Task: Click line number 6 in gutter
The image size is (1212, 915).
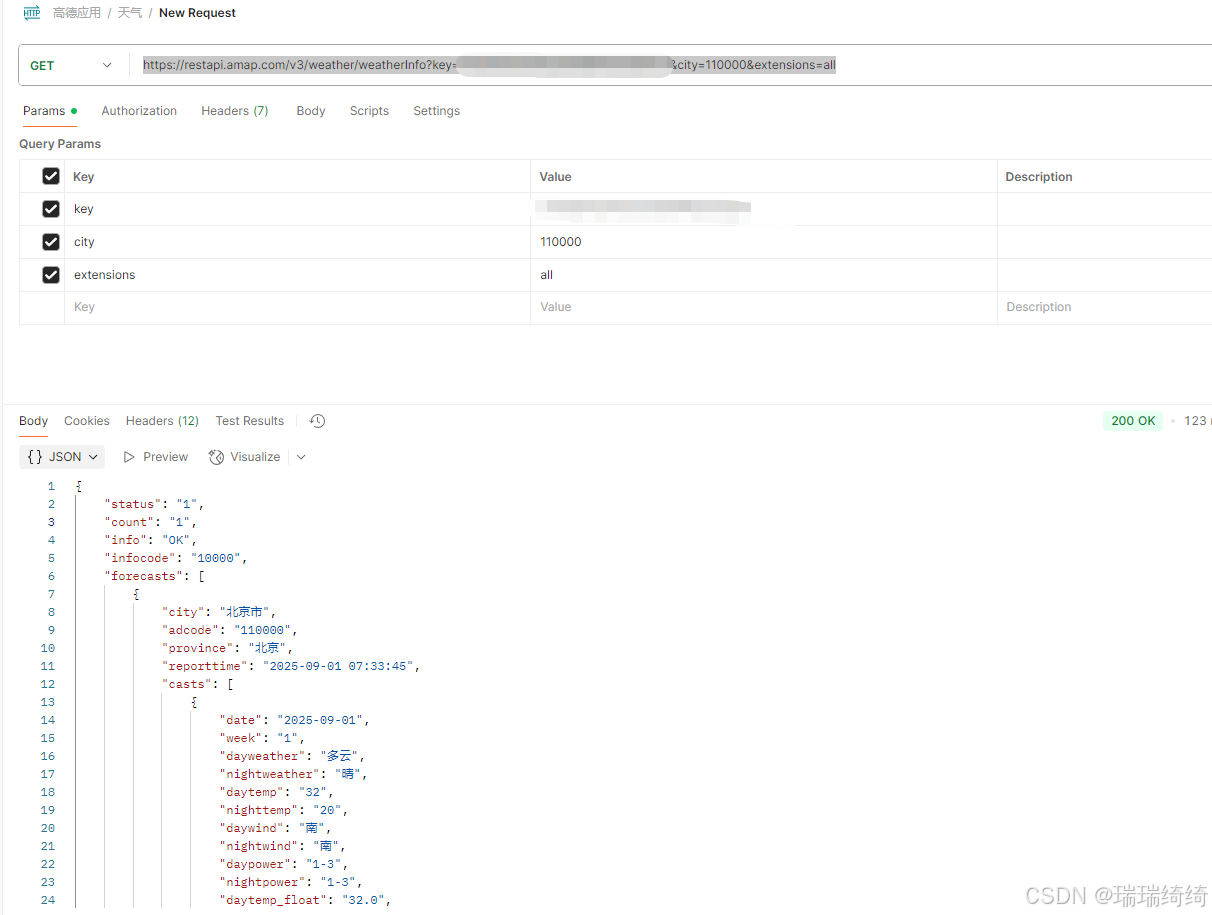Action: click(x=51, y=576)
